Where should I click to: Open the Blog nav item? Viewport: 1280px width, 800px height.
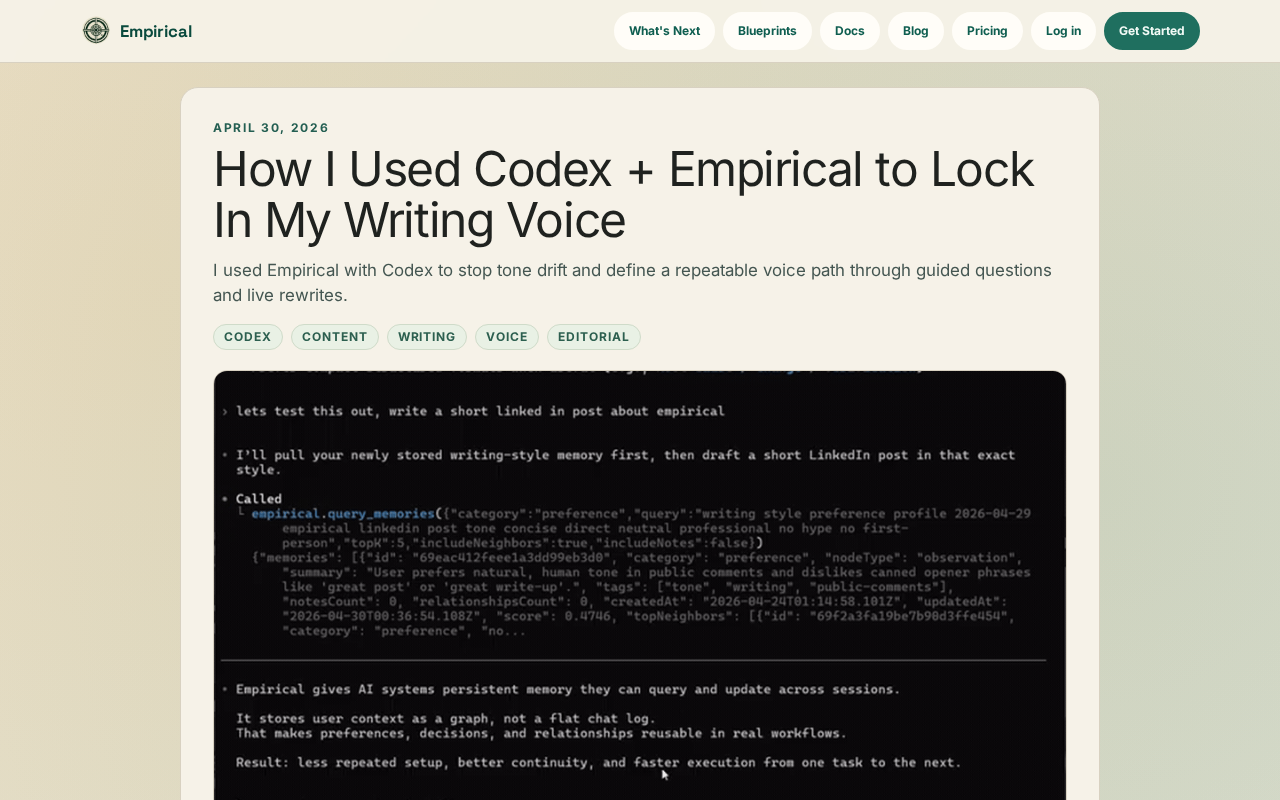(x=916, y=31)
